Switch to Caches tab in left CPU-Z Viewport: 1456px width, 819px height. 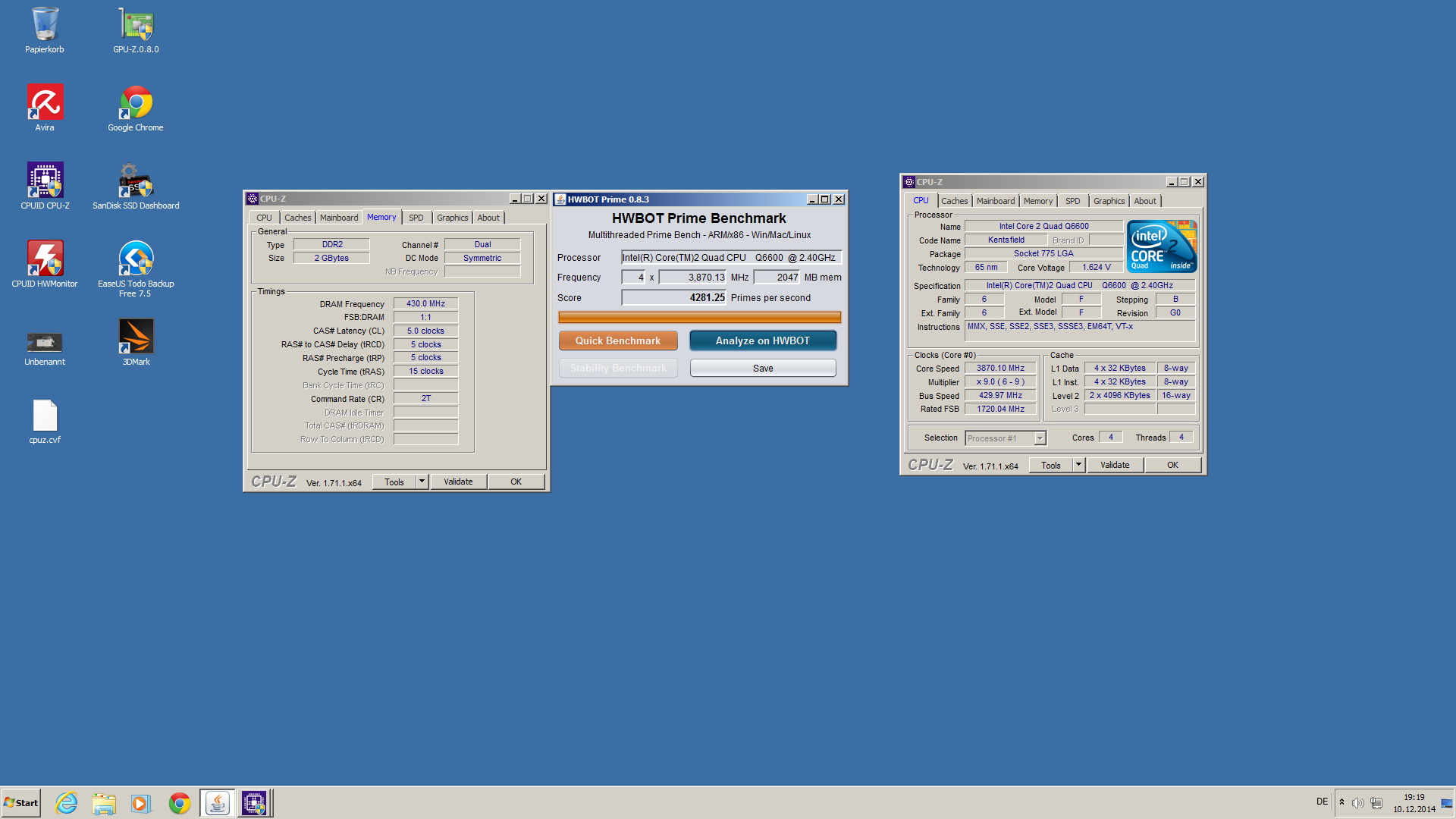(x=298, y=218)
